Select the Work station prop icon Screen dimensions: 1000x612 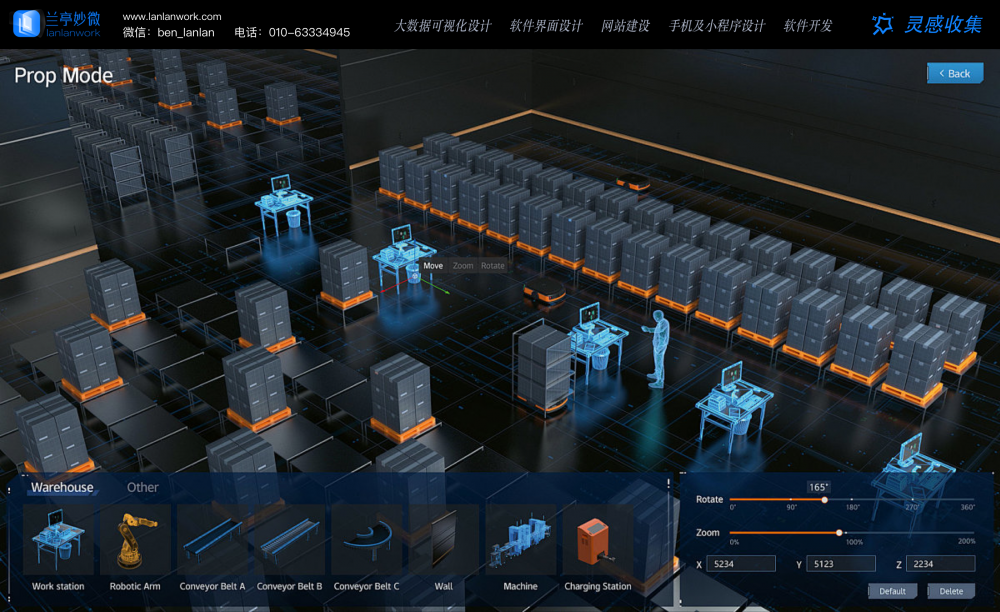58,540
